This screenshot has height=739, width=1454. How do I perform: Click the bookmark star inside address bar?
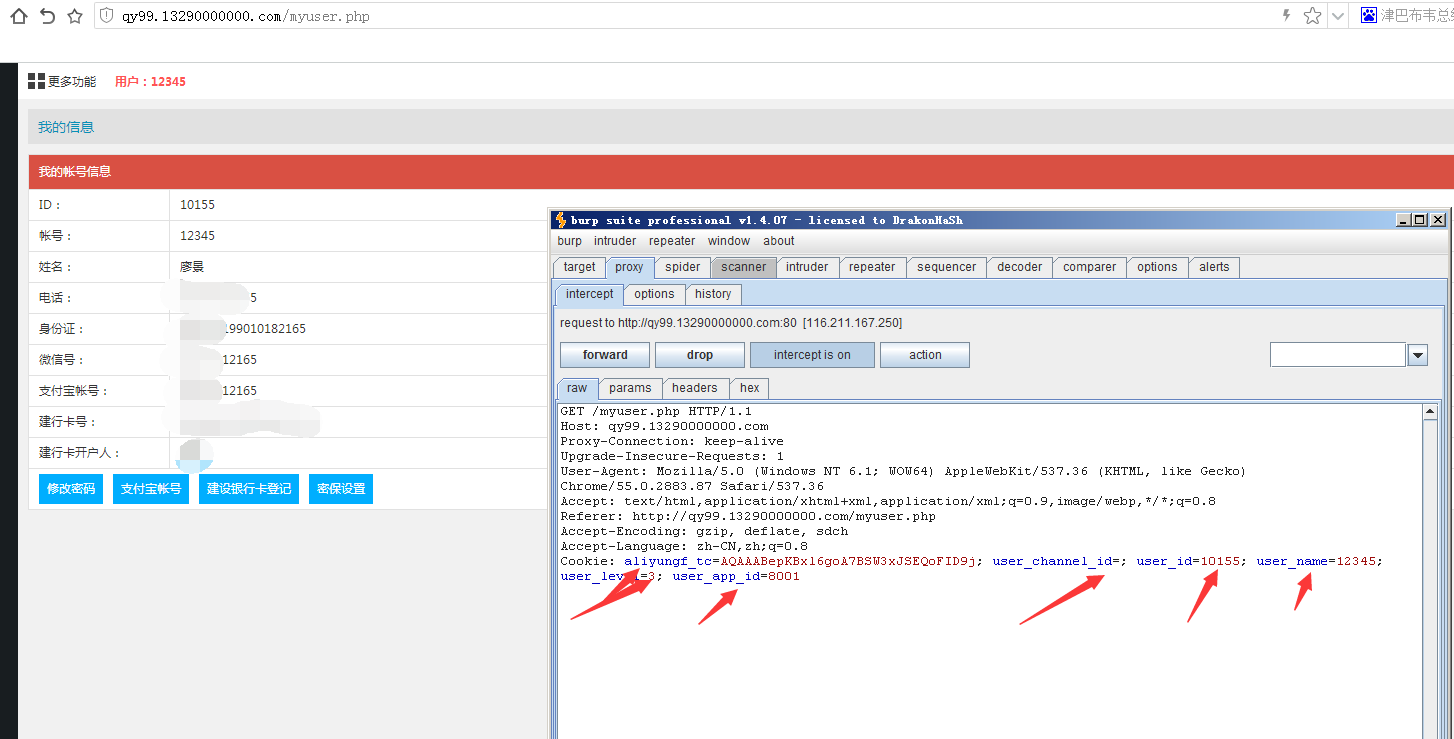(x=1312, y=16)
